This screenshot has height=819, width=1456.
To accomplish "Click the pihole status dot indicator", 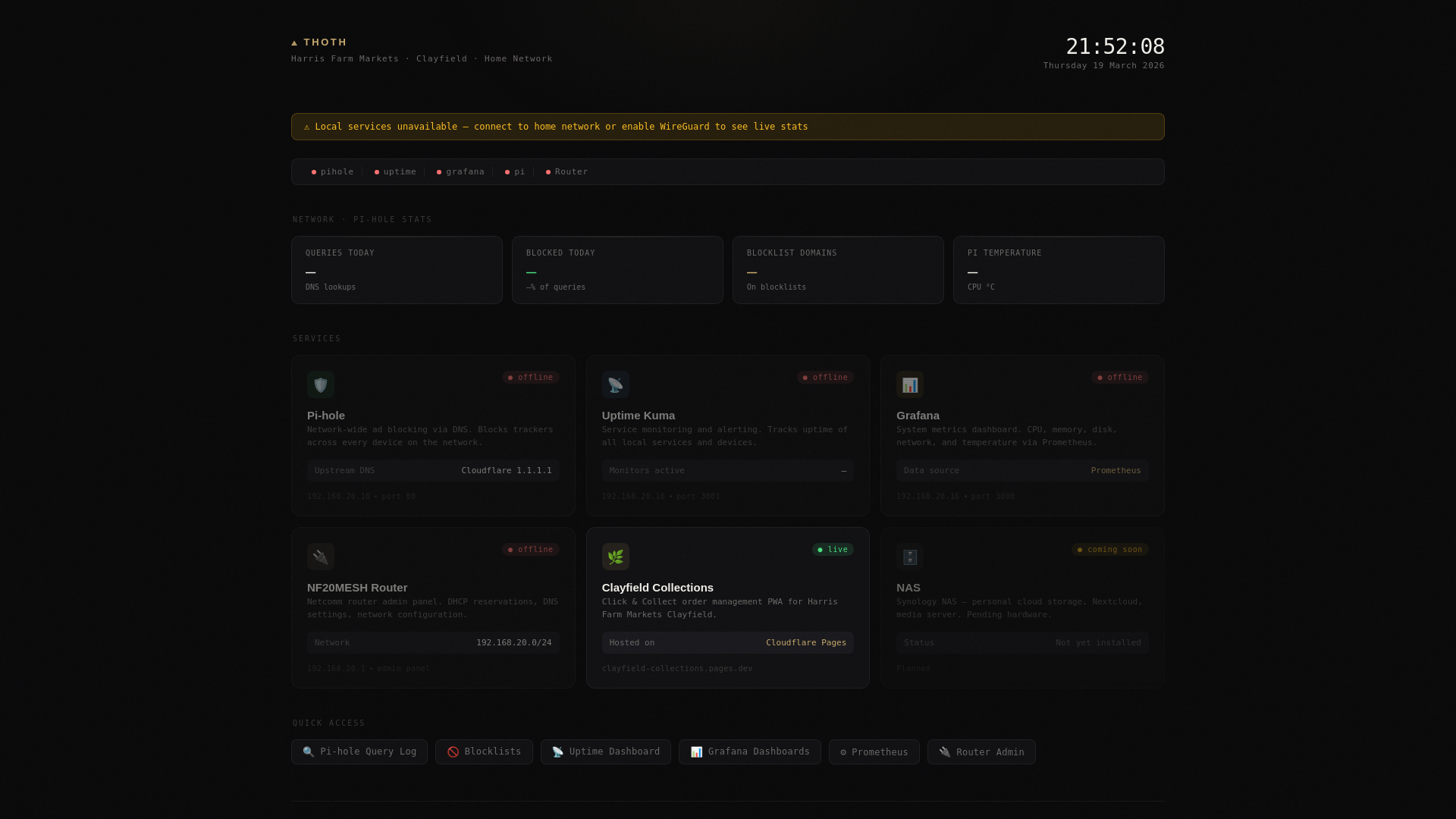I will 314,172.
